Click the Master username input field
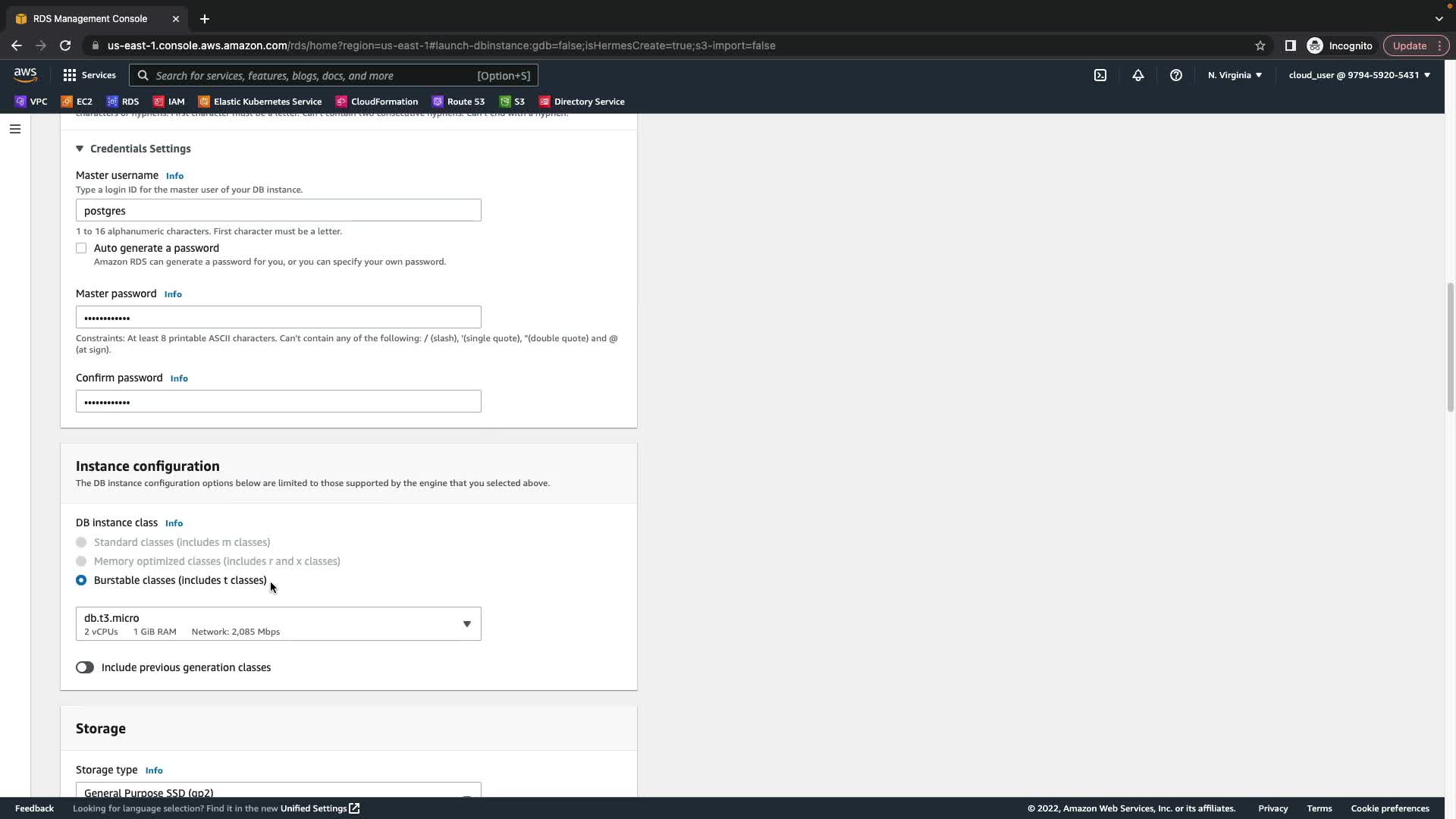This screenshot has width=1456, height=819. pyautogui.click(x=278, y=210)
